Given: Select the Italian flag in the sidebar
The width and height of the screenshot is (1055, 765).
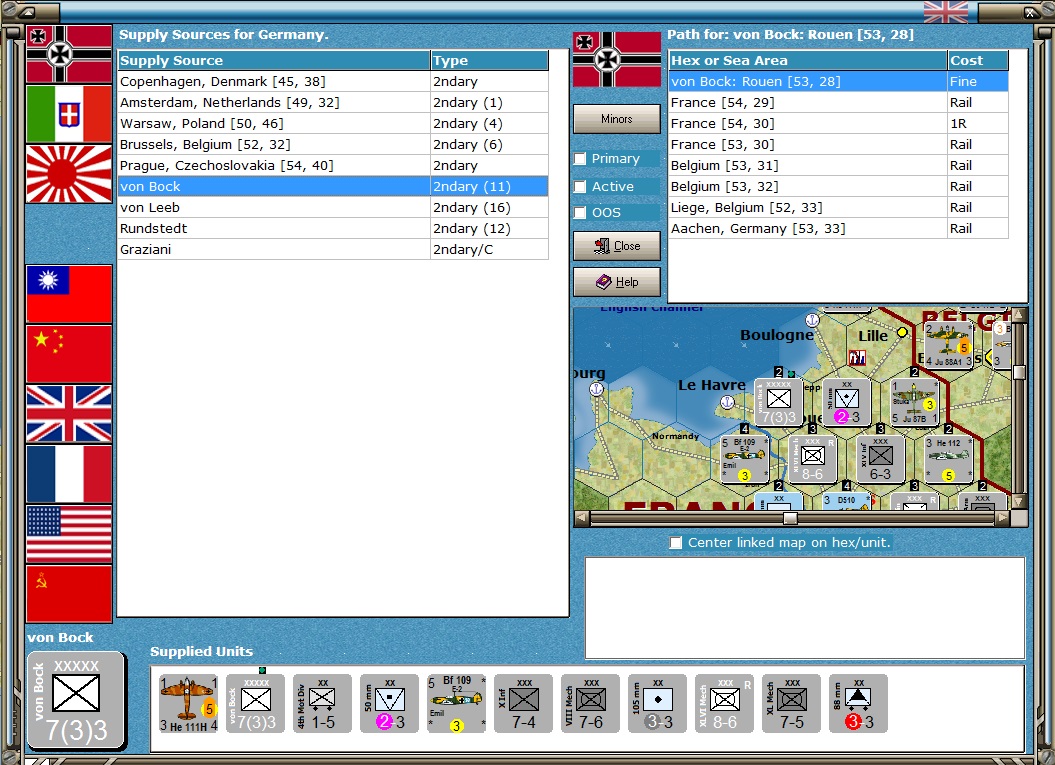Looking at the screenshot, I should (68, 114).
